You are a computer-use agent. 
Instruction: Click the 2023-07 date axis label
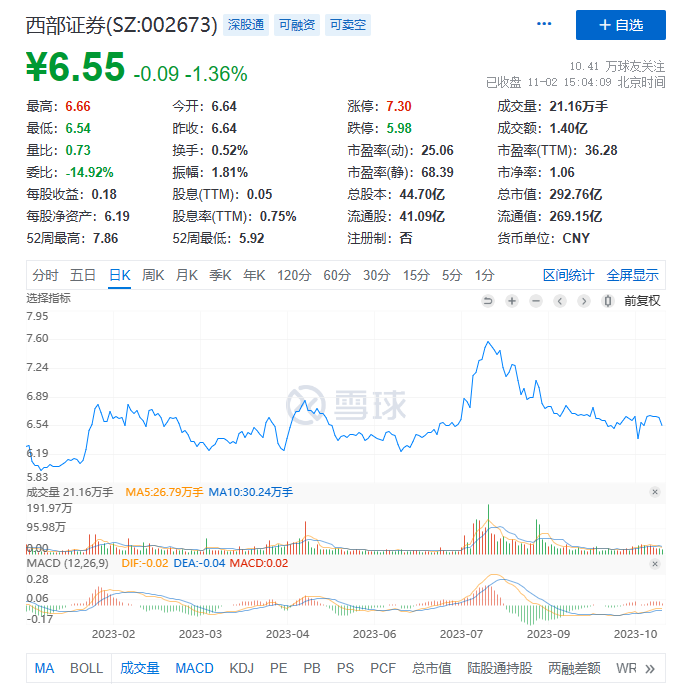(x=461, y=634)
